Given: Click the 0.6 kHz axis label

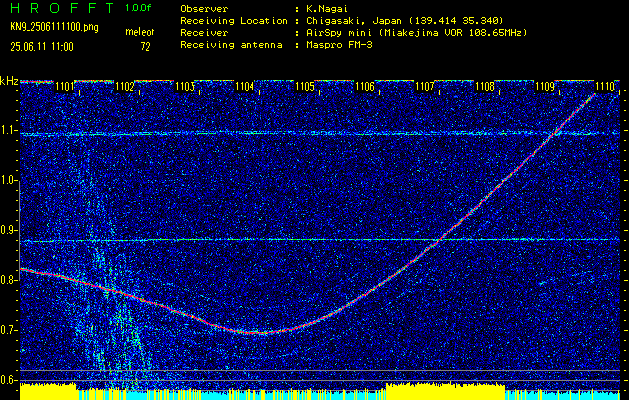Looking at the screenshot, I should pyautogui.click(x=8, y=380).
